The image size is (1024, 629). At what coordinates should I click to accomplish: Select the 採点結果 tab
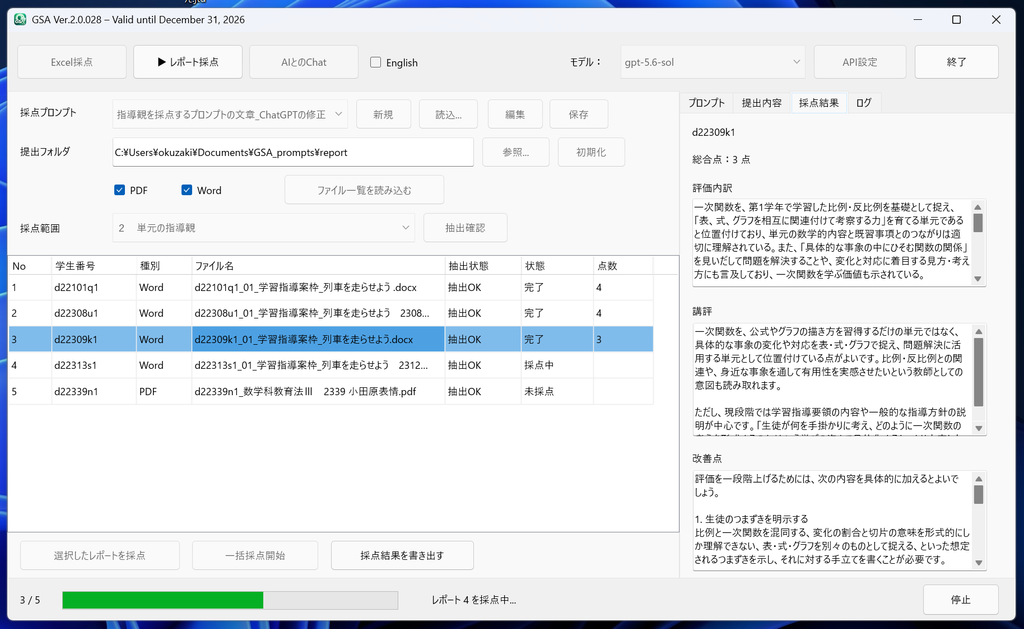pos(819,103)
